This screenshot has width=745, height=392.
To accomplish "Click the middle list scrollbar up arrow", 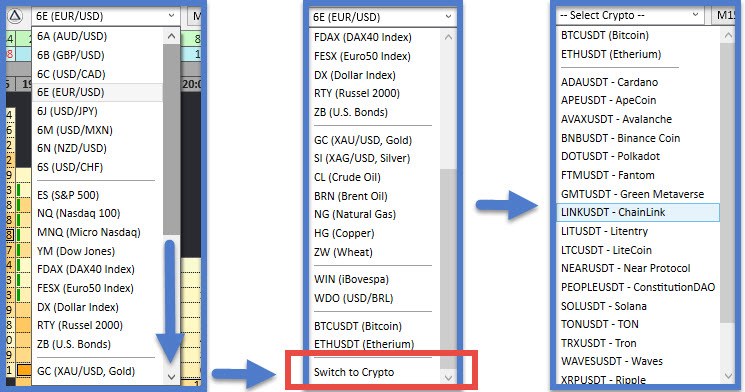I will pos(448,37).
